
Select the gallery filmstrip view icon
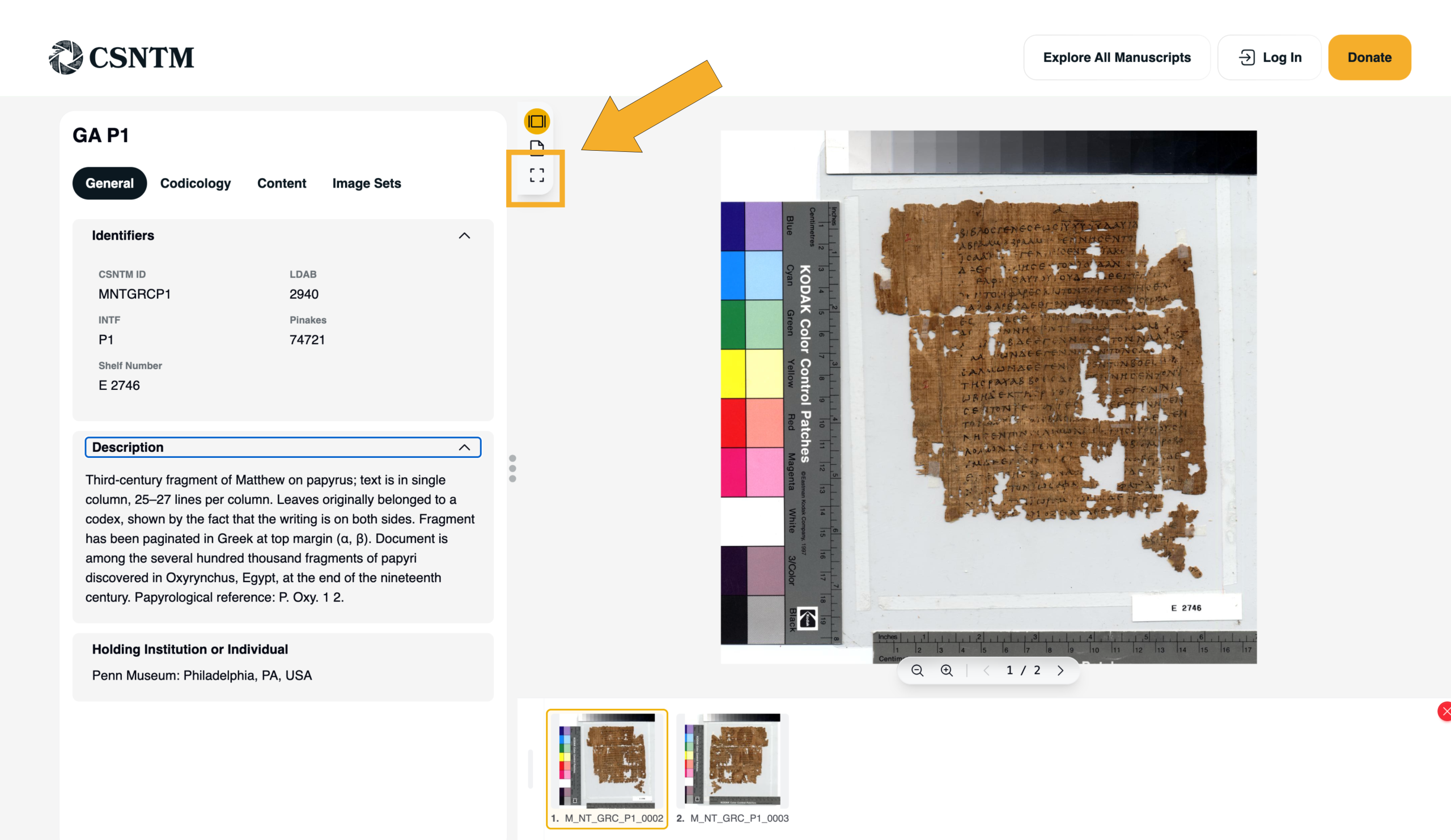tap(536, 121)
